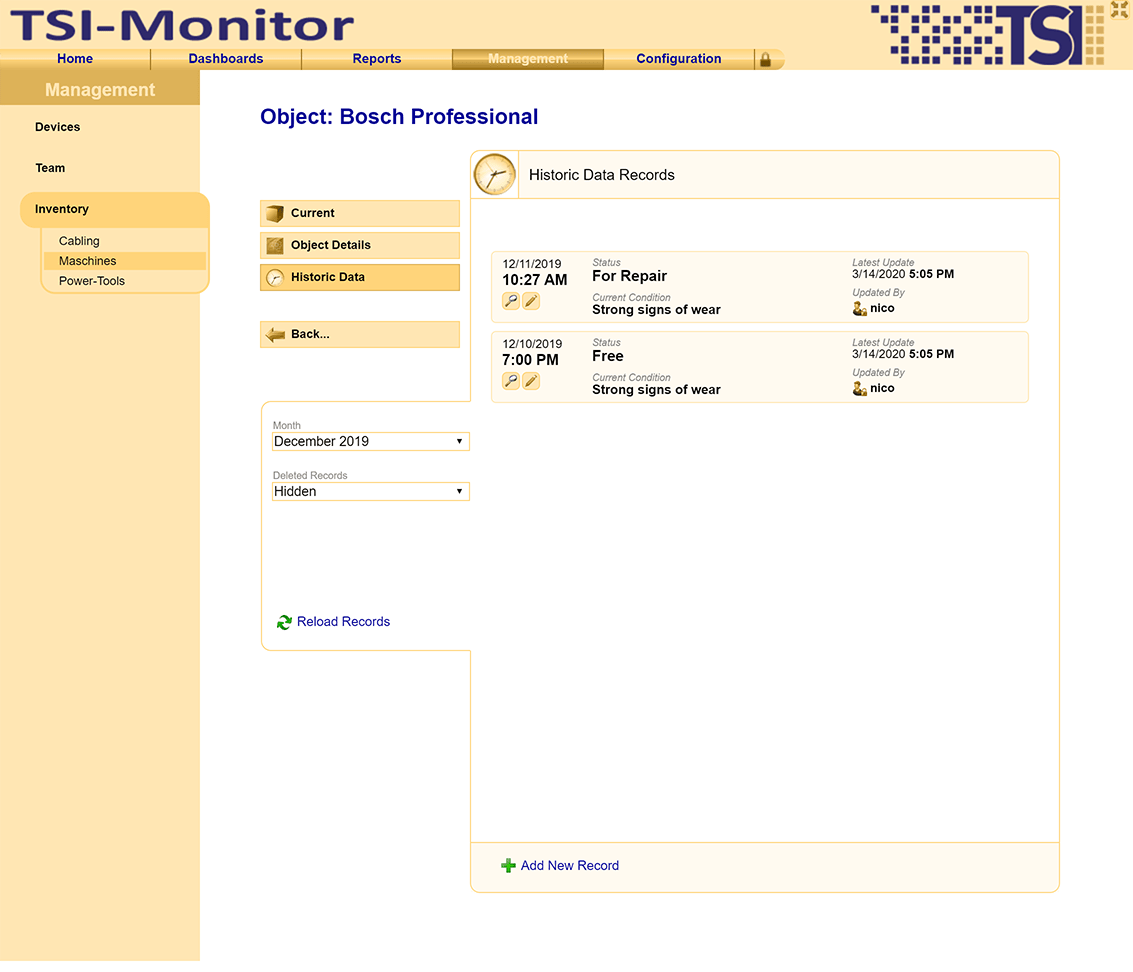The height and width of the screenshot is (972, 1133).
Task: Open Devices in the Management sidebar
Action: [x=58, y=127]
